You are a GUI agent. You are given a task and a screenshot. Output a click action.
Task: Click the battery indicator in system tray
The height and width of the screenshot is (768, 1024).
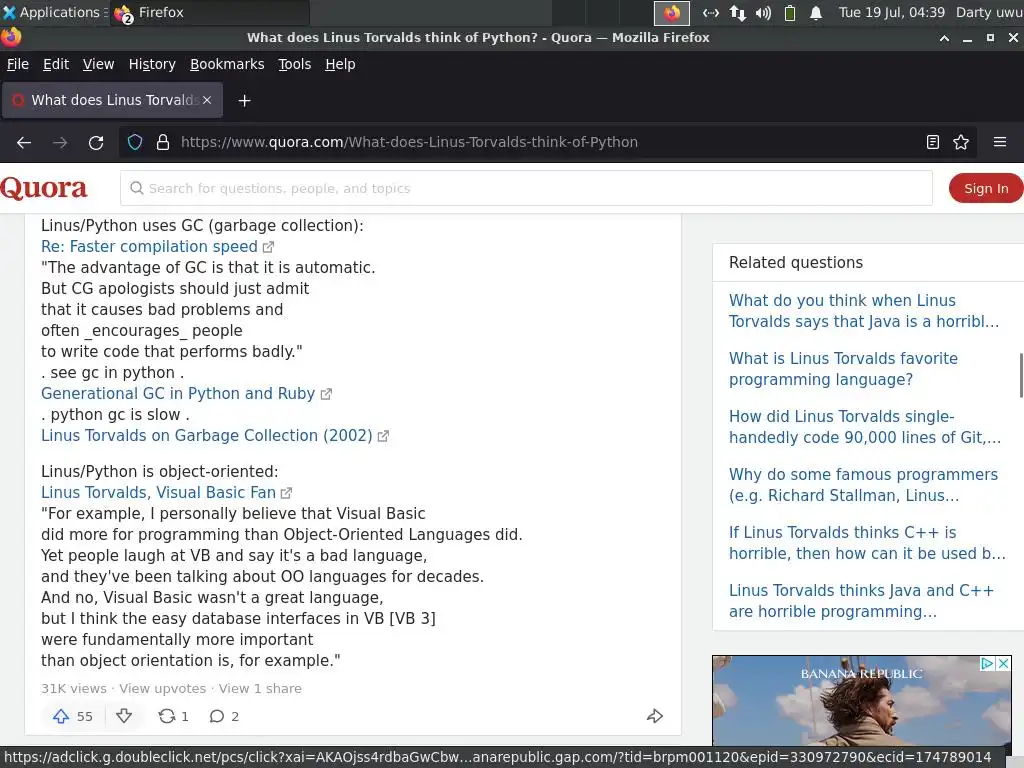tap(790, 12)
